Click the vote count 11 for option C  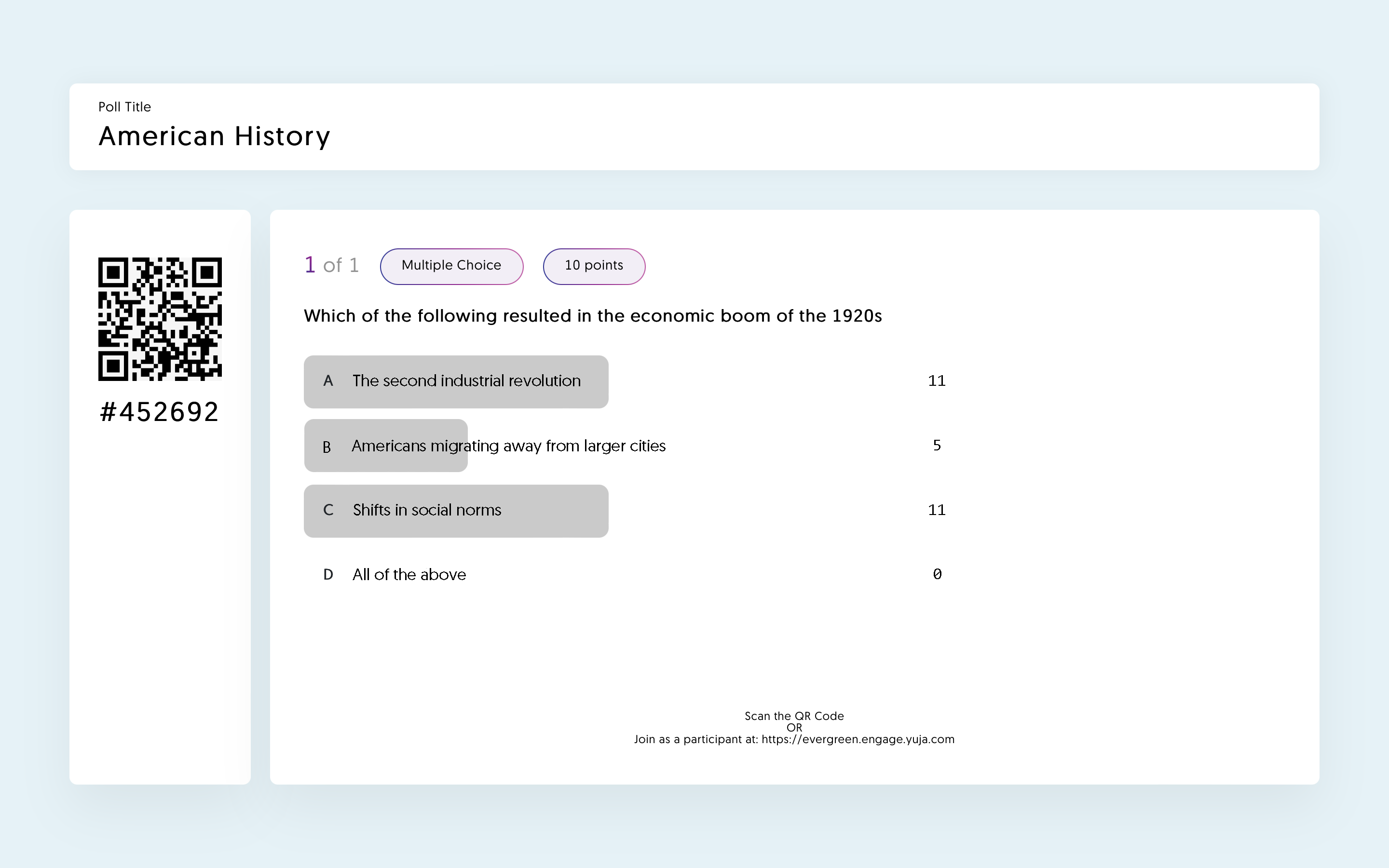937,510
